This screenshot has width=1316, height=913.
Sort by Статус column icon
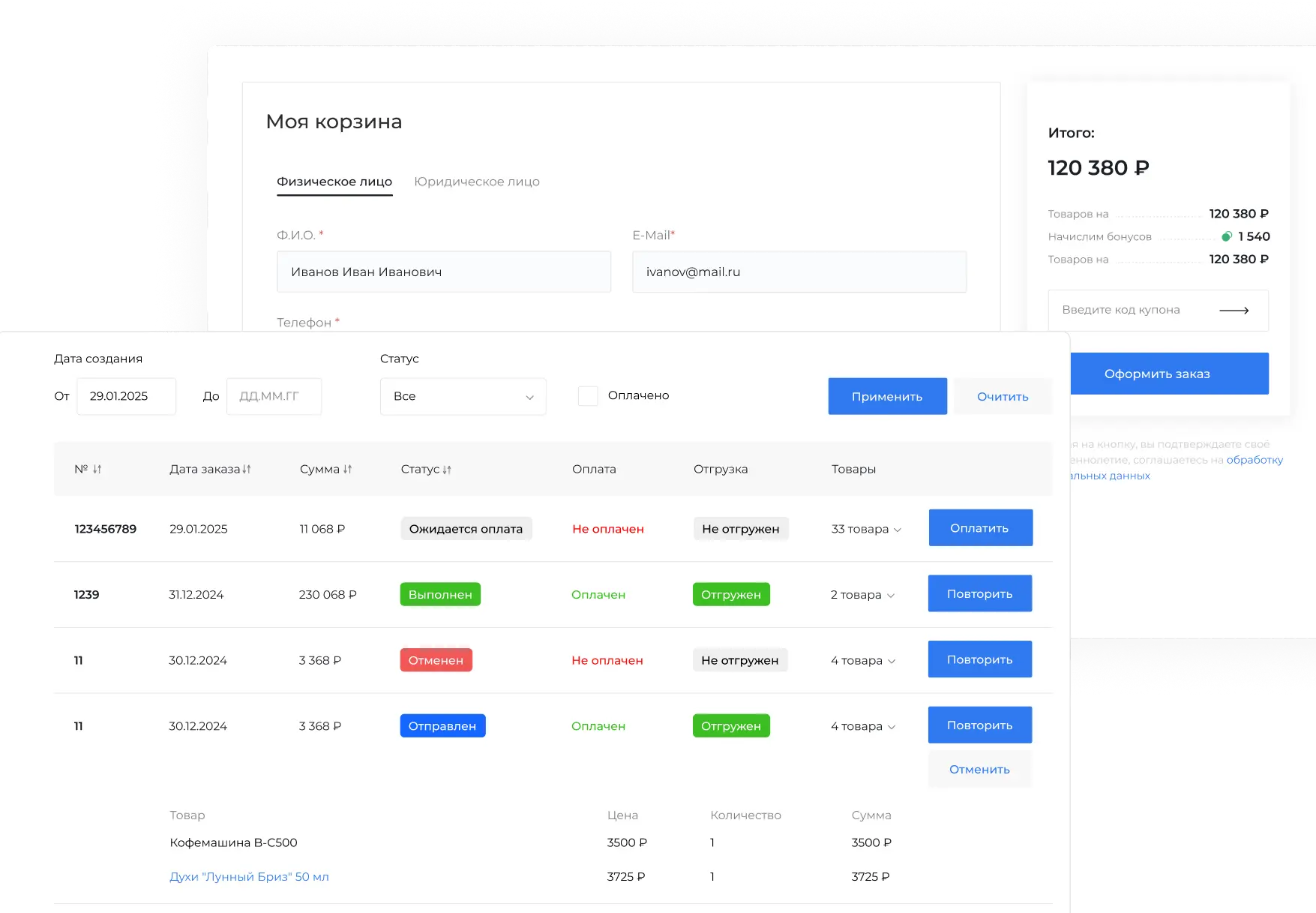pyautogui.click(x=447, y=470)
